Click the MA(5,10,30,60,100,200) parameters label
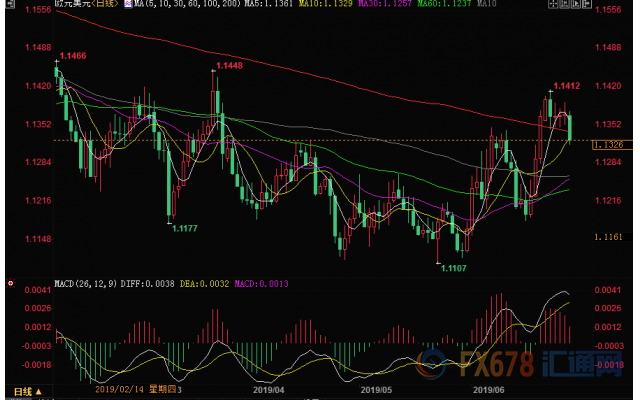 [x=187, y=4]
